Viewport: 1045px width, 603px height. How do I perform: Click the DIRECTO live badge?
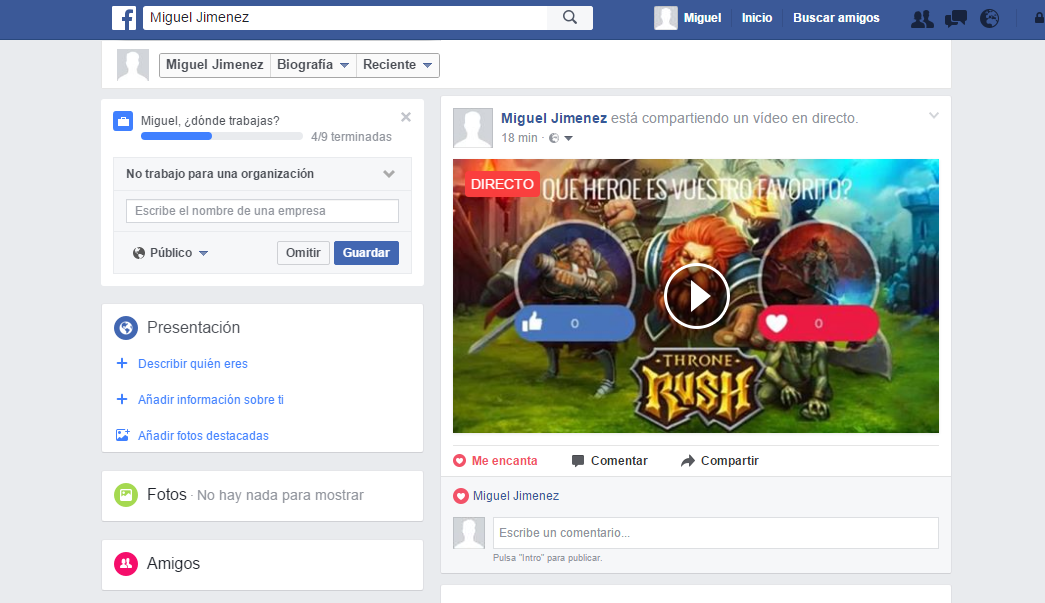[x=502, y=184]
